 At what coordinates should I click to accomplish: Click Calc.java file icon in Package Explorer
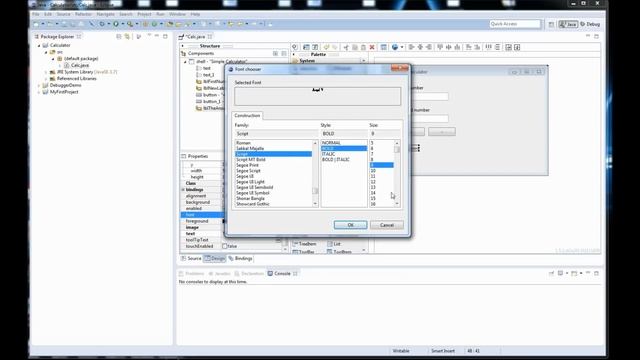[67, 65]
